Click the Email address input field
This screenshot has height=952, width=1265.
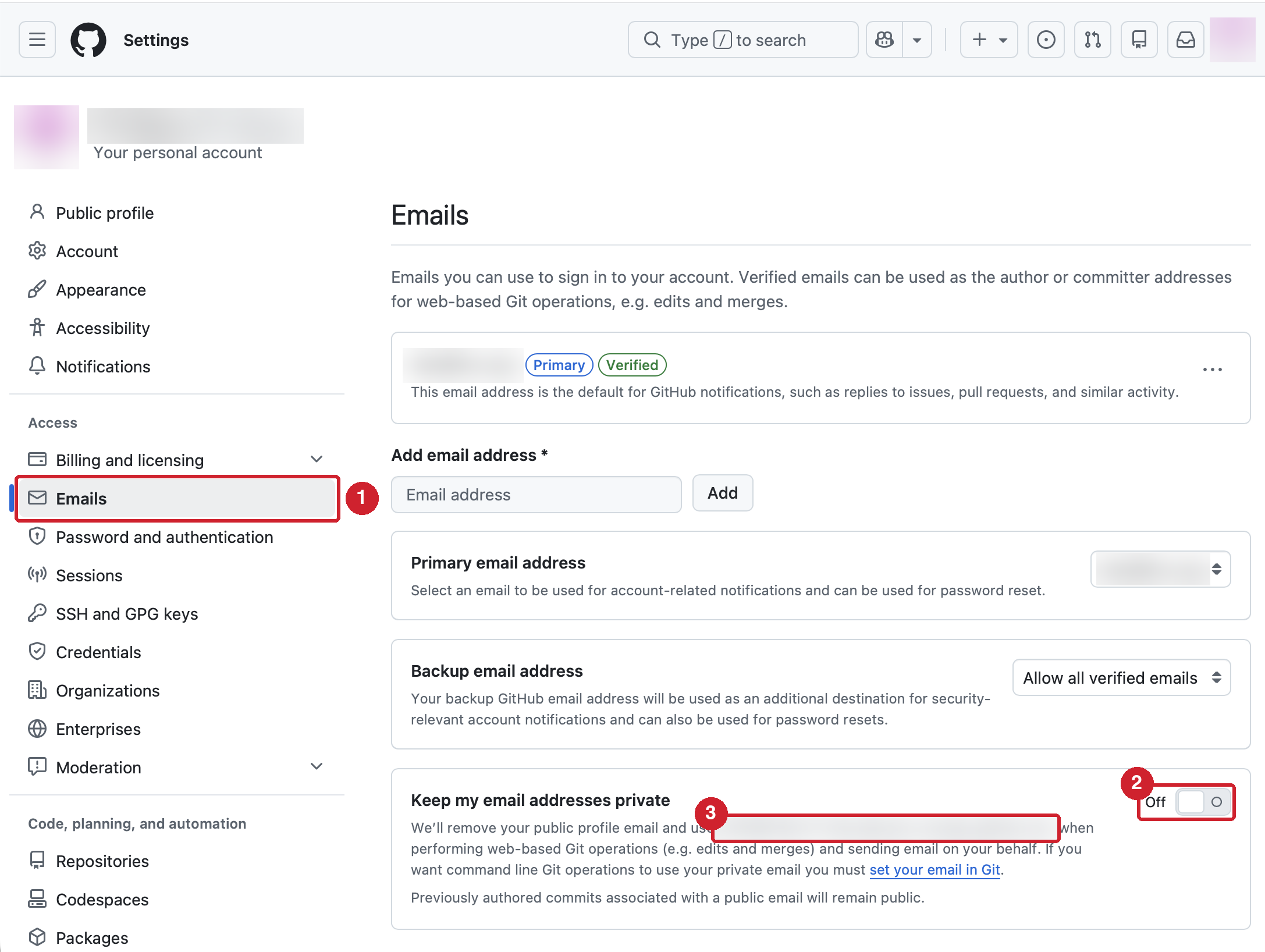536,495
